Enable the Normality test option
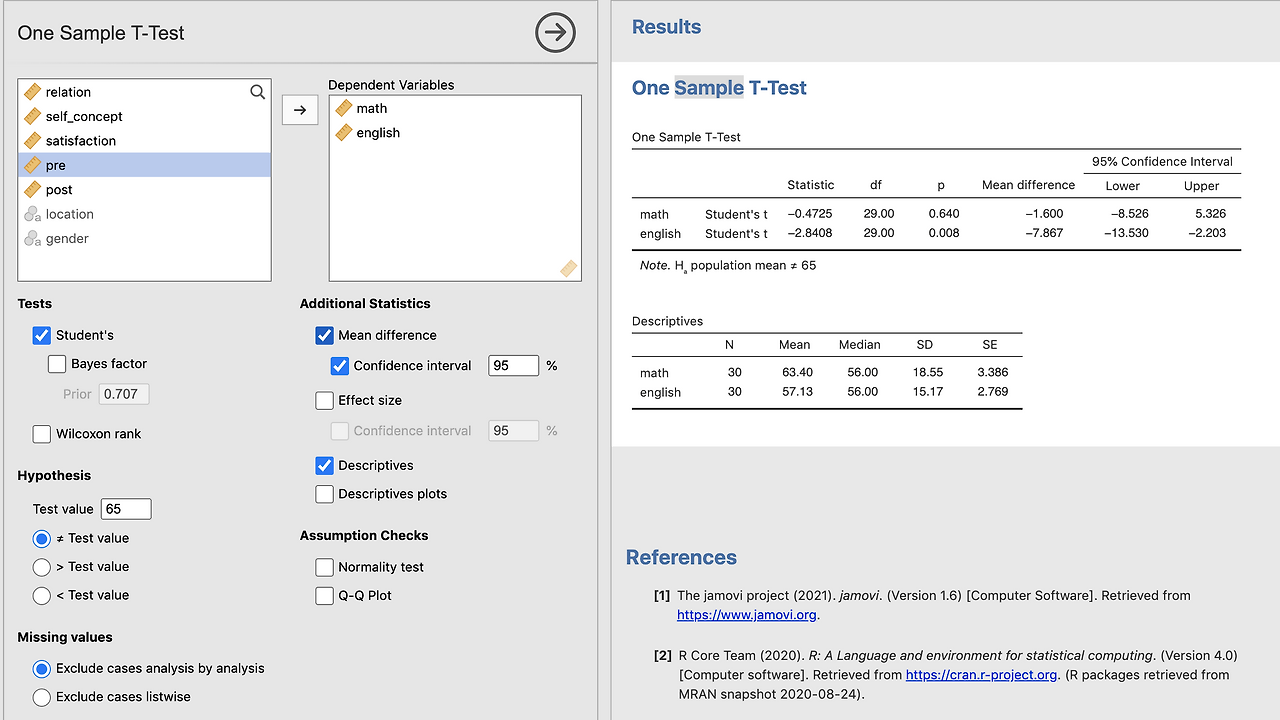1280x720 pixels. click(x=324, y=567)
